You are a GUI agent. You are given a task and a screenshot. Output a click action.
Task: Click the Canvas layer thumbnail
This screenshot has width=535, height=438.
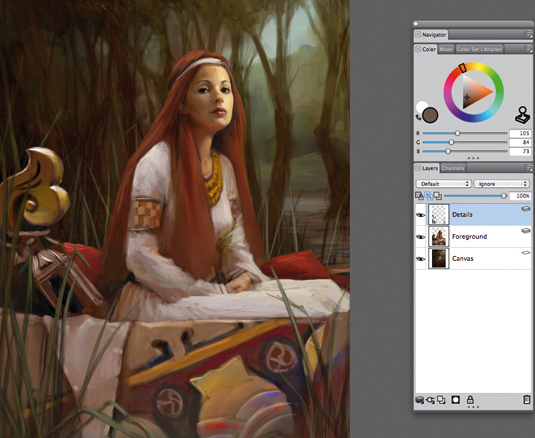[438, 258]
